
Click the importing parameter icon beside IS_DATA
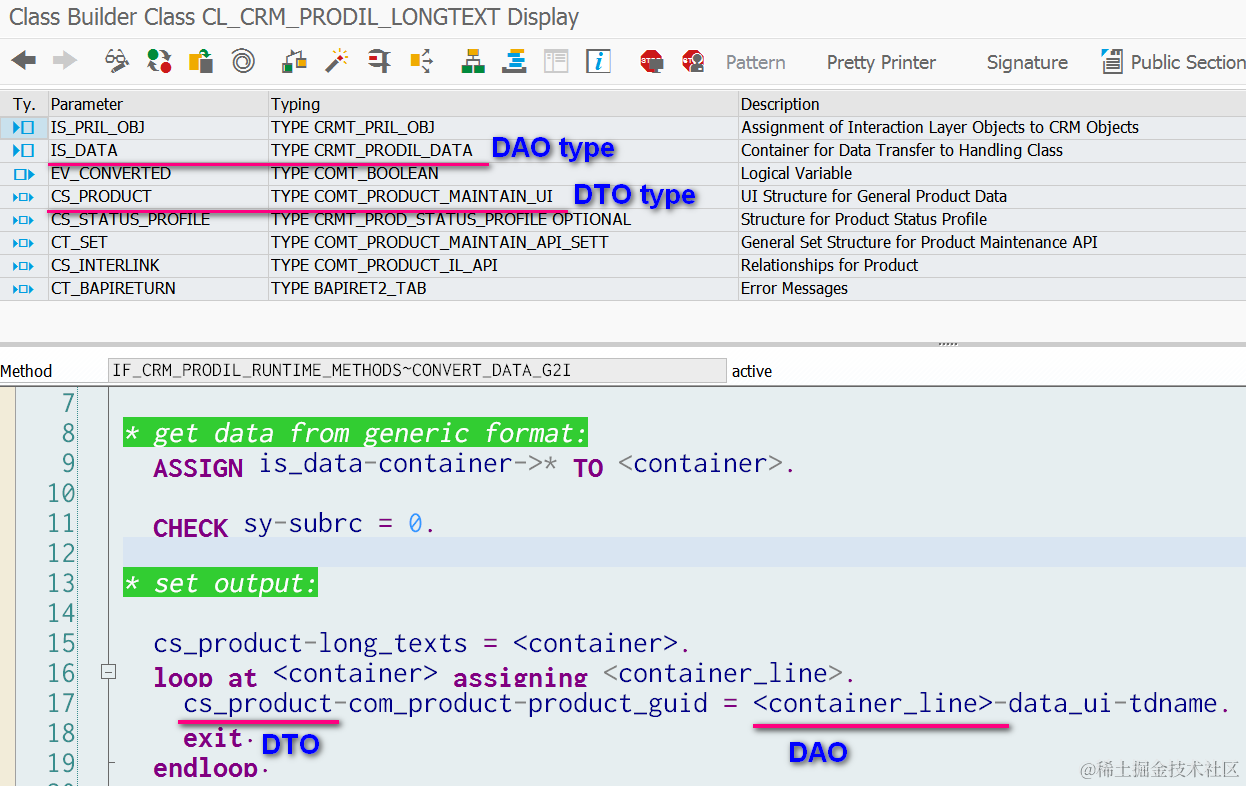click(x=23, y=150)
